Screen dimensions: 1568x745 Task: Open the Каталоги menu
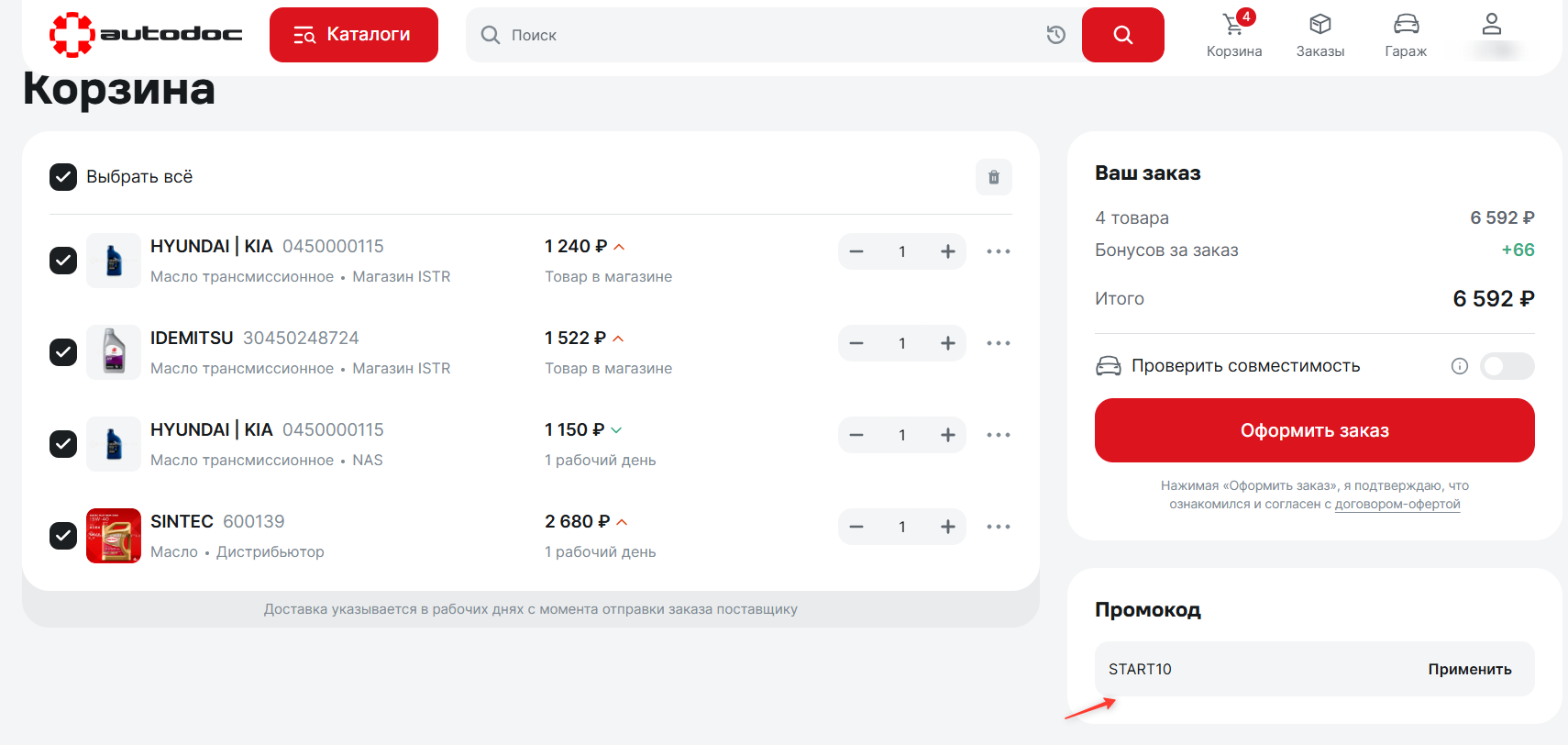[x=353, y=35]
